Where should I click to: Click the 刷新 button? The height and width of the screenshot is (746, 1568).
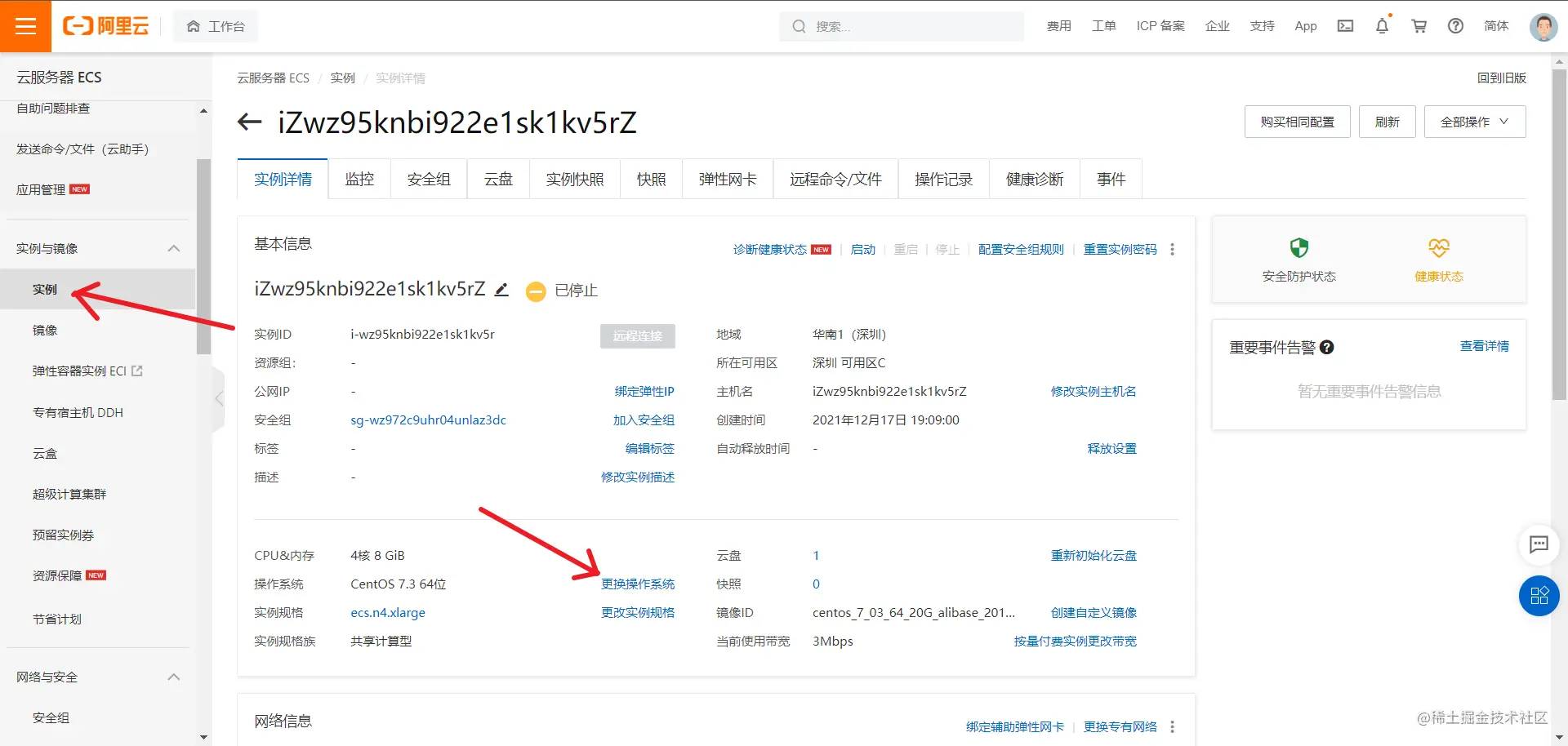[x=1387, y=122]
